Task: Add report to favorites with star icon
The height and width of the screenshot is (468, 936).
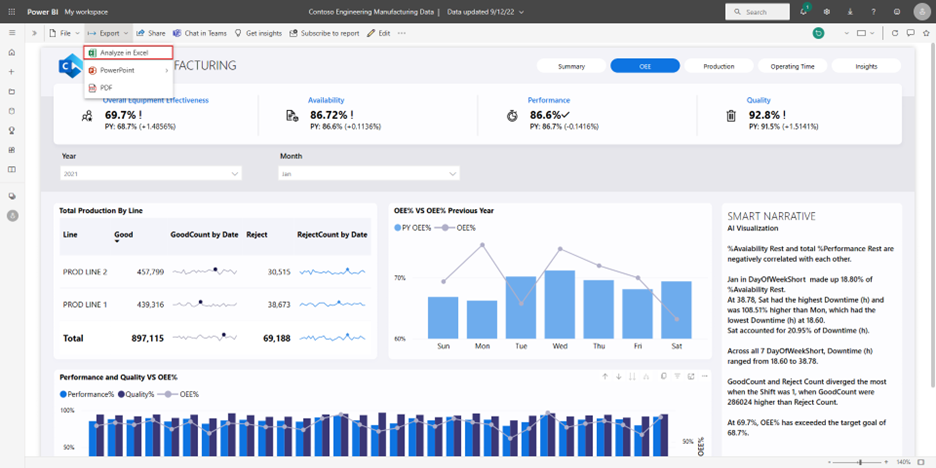Action: point(926,33)
